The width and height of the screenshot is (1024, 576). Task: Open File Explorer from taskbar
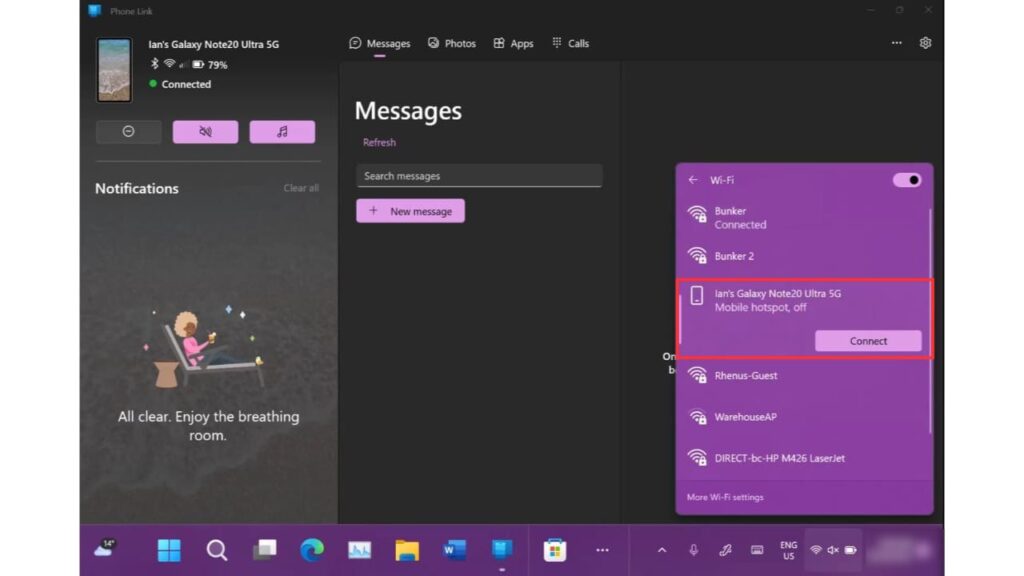(407, 550)
